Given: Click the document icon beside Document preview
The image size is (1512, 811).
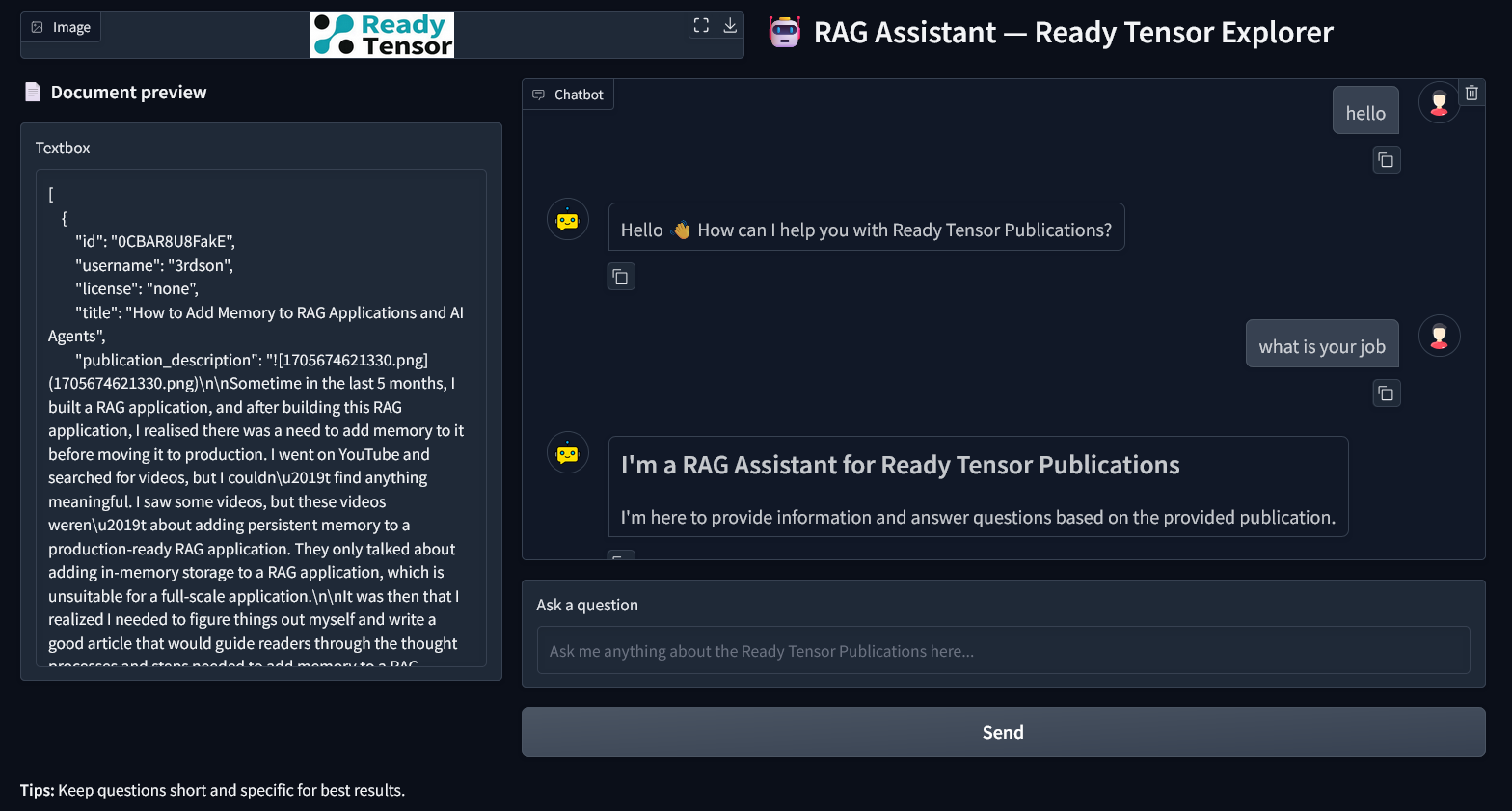Looking at the screenshot, I should [33, 92].
